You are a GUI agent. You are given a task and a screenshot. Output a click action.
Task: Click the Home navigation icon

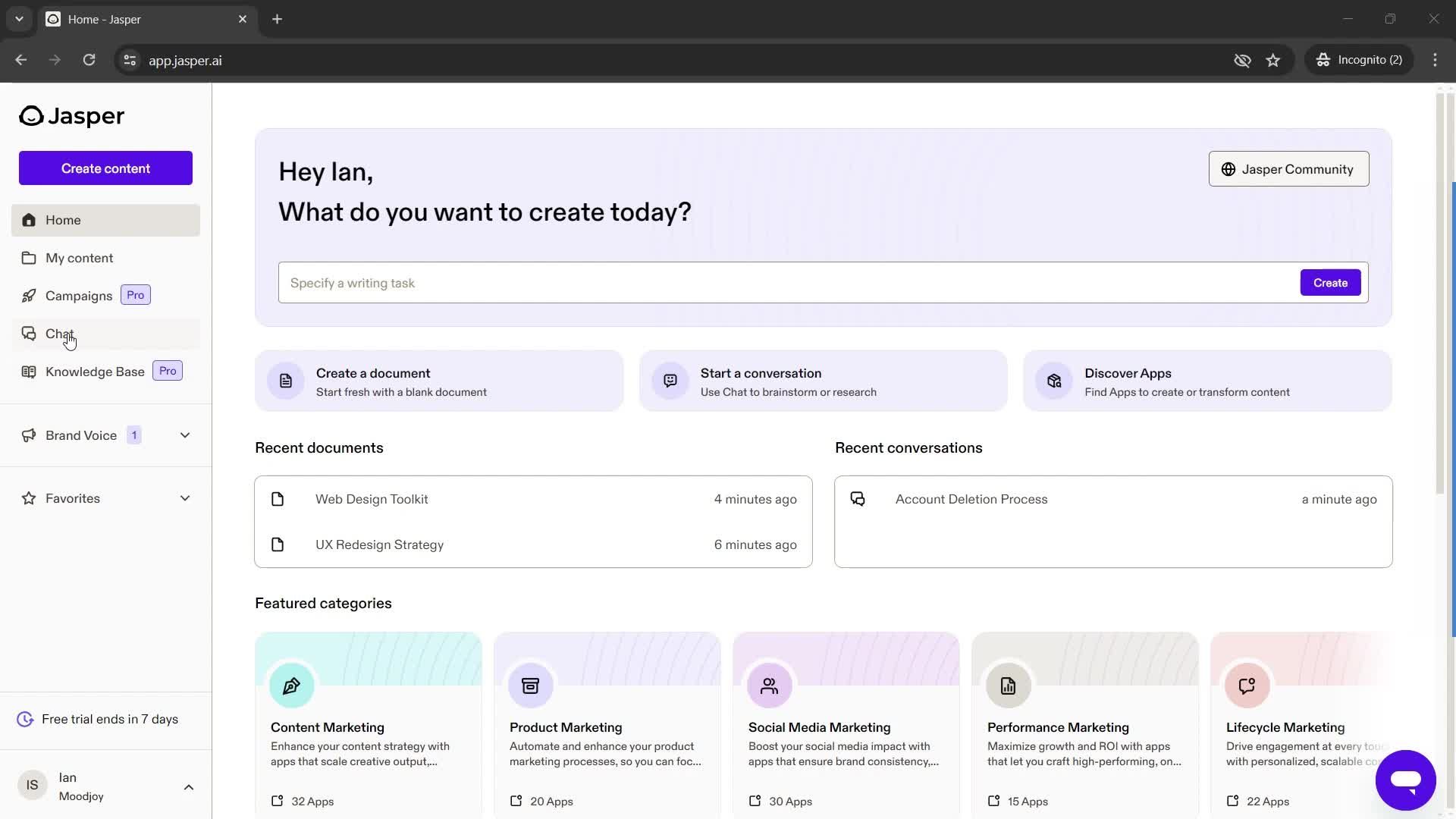pyautogui.click(x=28, y=220)
